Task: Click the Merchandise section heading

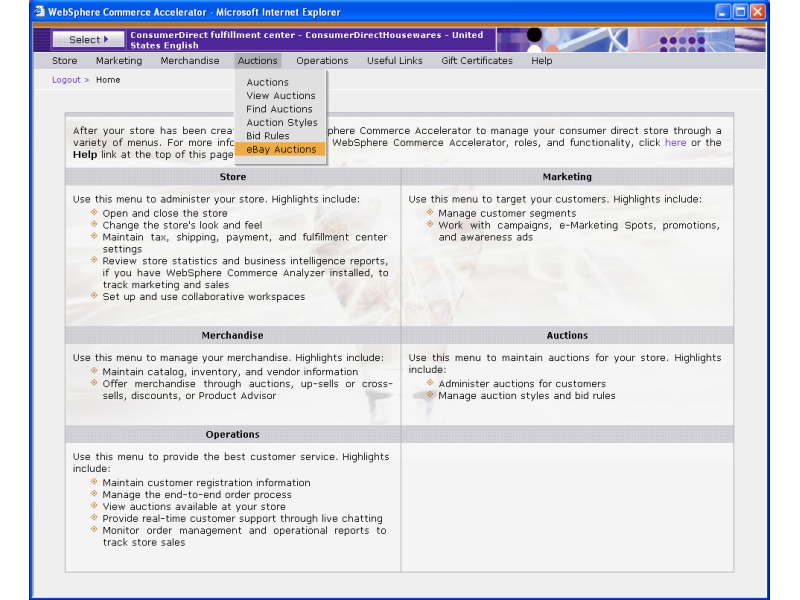Action: click(x=232, y=335)
